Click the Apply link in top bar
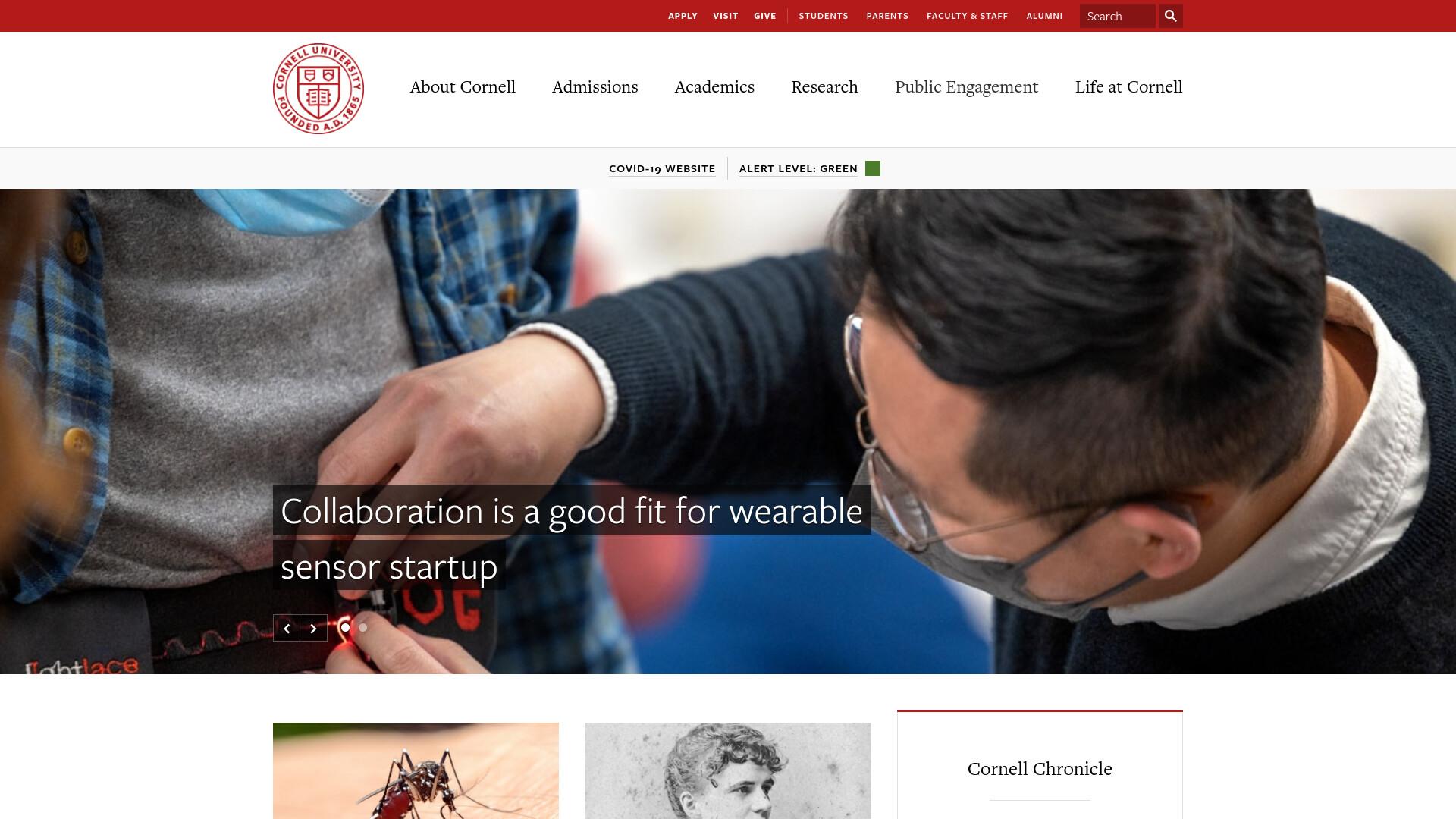Viewport: 1456px width, 819px height. pos(682,16)
